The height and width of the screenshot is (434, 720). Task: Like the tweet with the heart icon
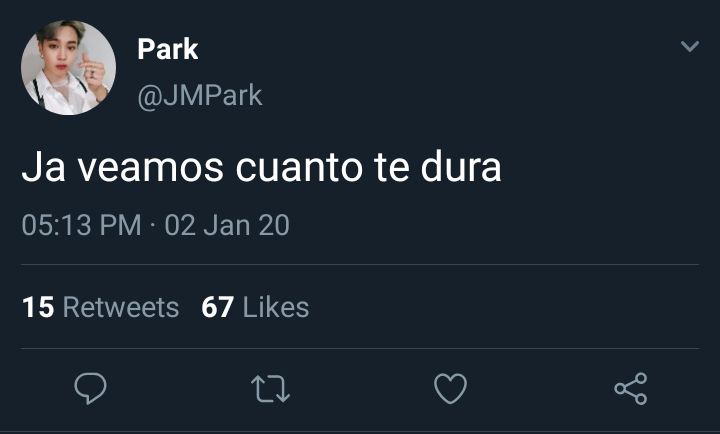(450, 389)
